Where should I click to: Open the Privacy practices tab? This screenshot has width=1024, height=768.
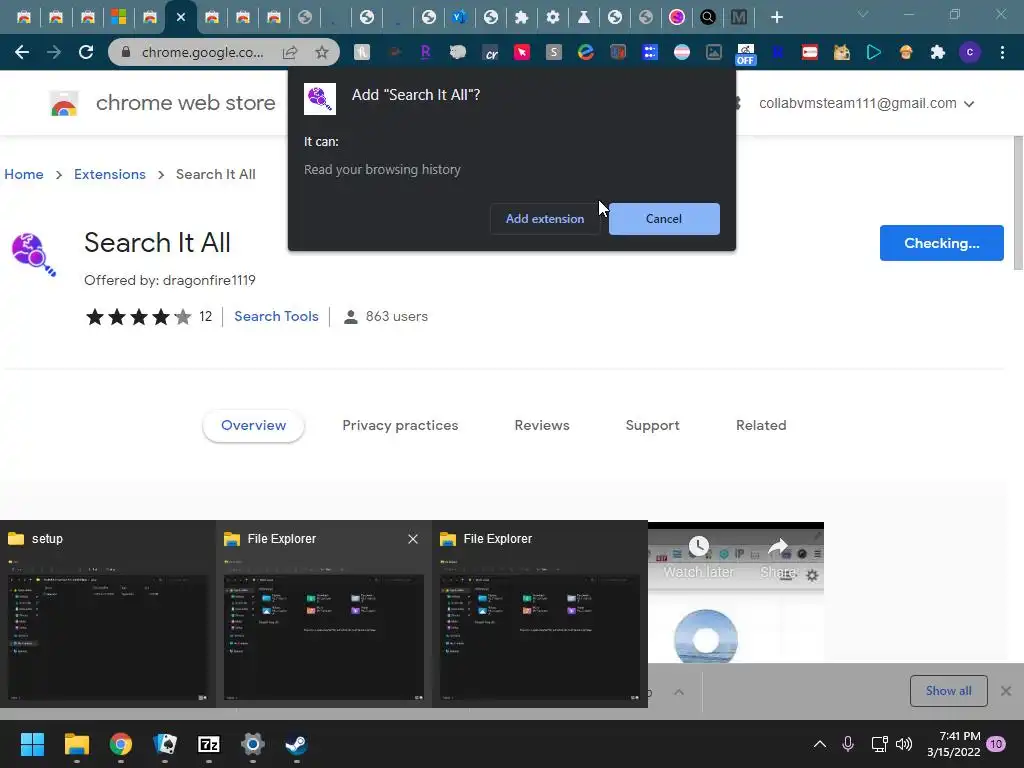pos(400,425)
